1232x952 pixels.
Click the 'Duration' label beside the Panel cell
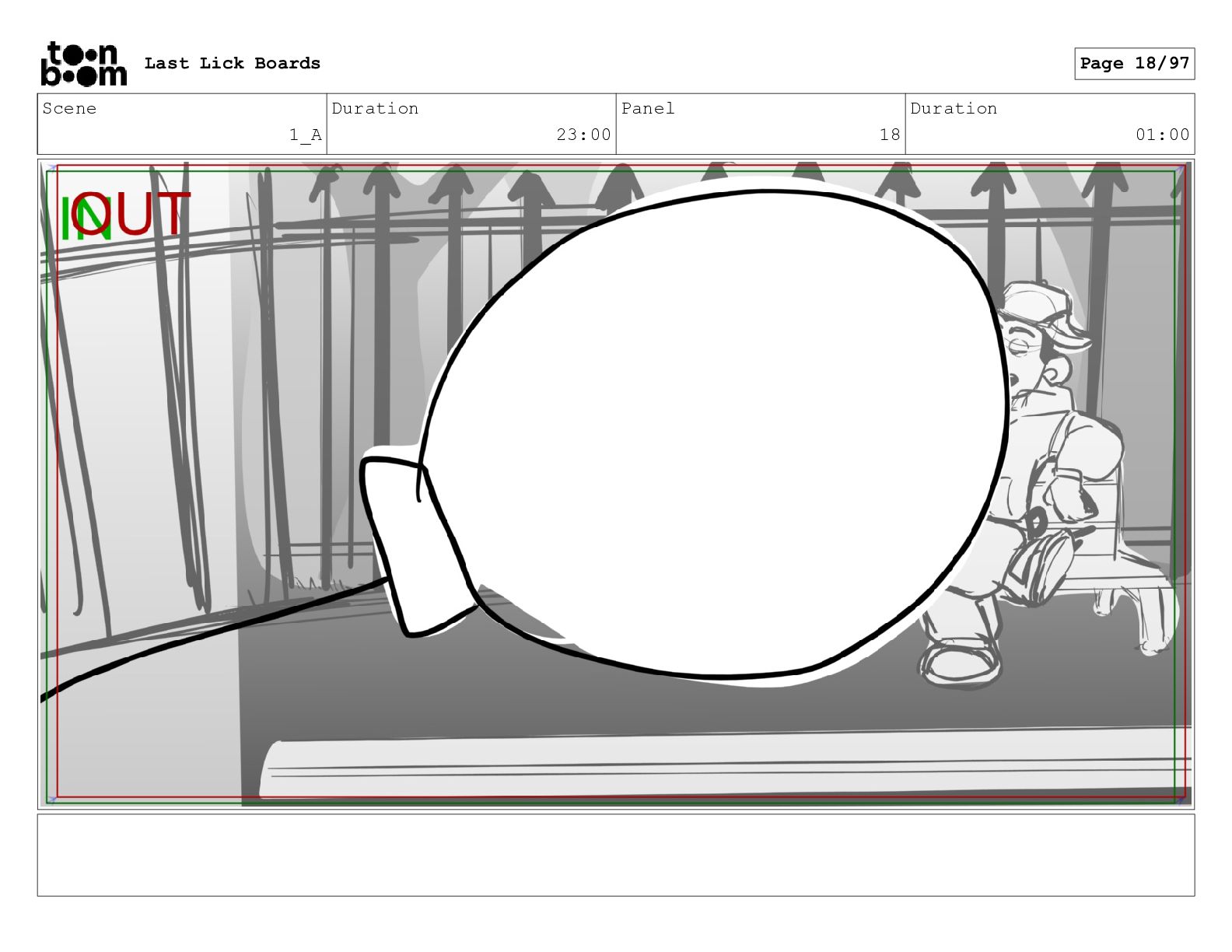[x=954, y=108]
